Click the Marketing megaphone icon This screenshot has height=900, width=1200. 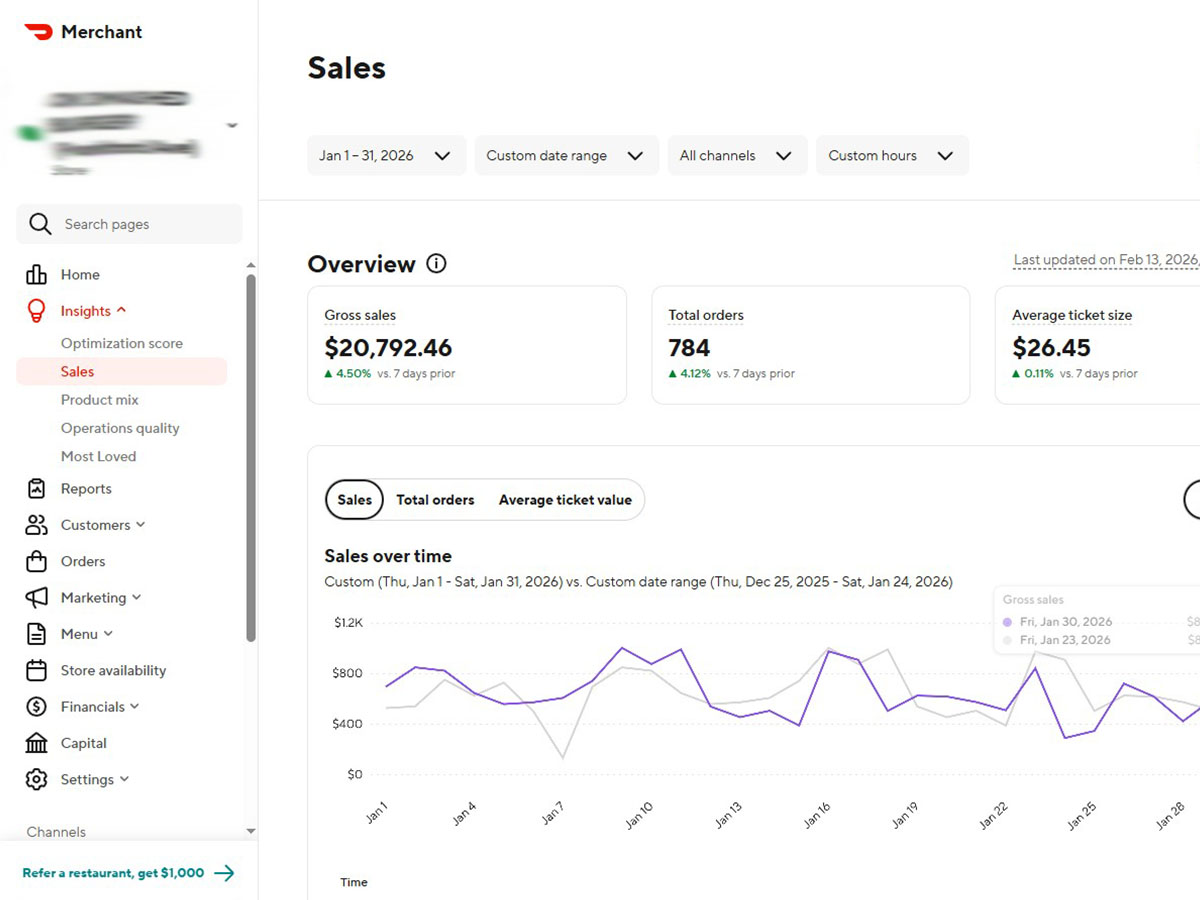(34, 597)
